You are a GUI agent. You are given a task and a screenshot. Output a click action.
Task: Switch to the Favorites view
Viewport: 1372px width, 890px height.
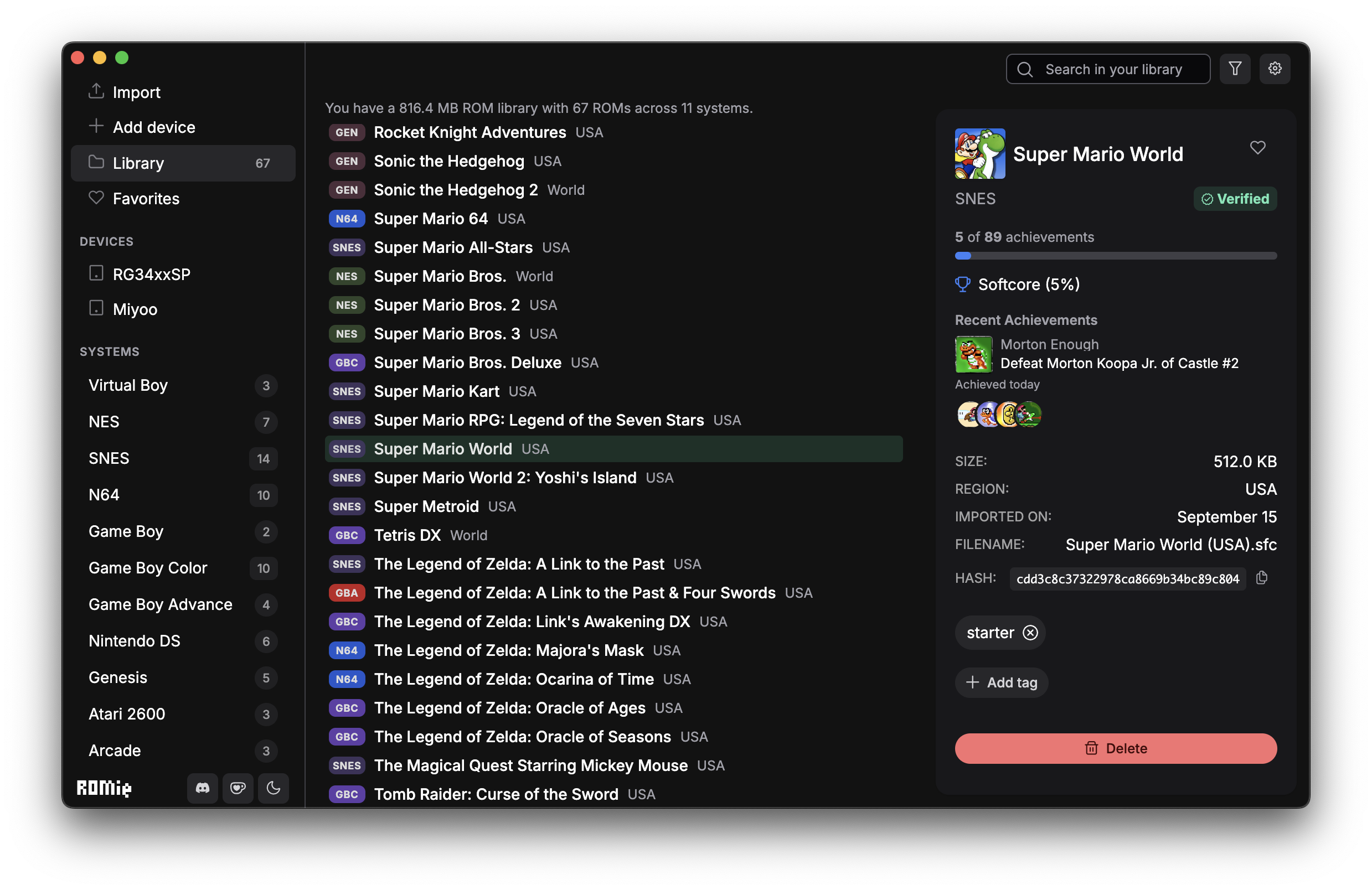pyautogui.click(x=146, y=198)
